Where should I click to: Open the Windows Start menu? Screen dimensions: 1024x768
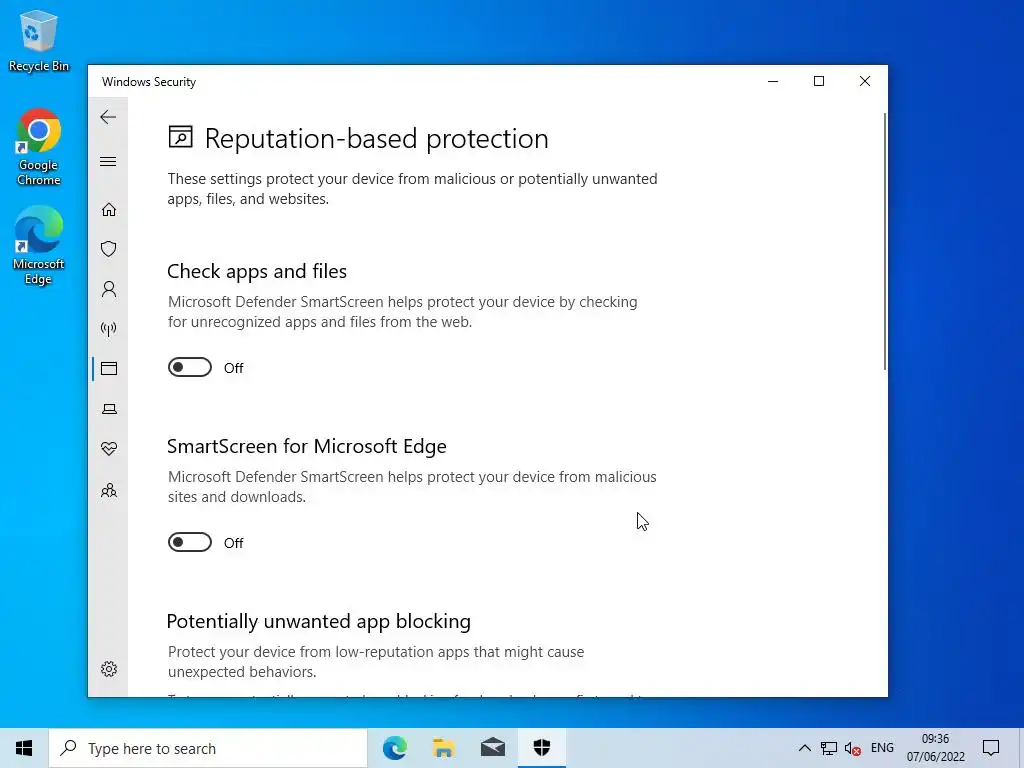tap(24, 748)
